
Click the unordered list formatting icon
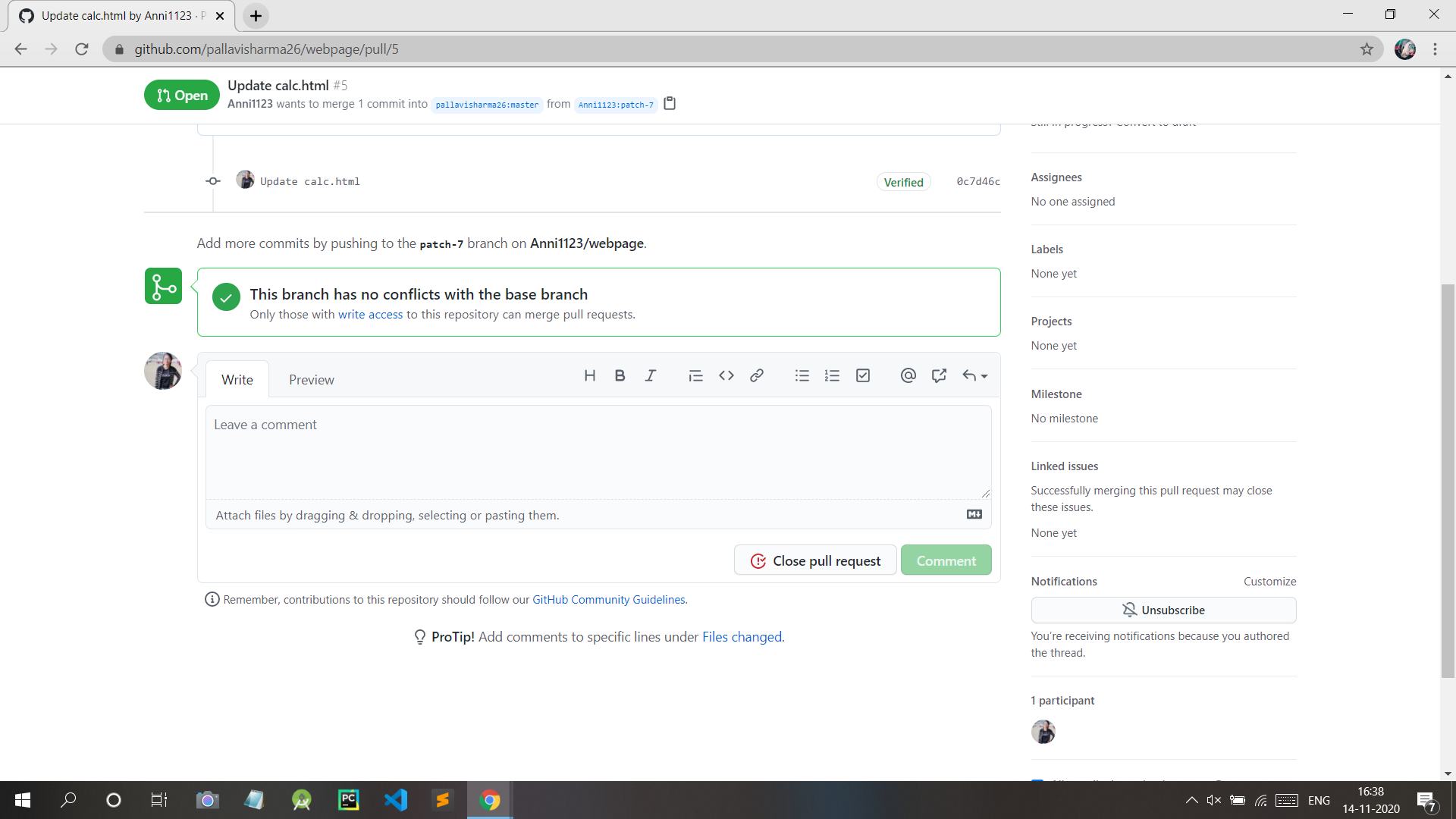802,376
